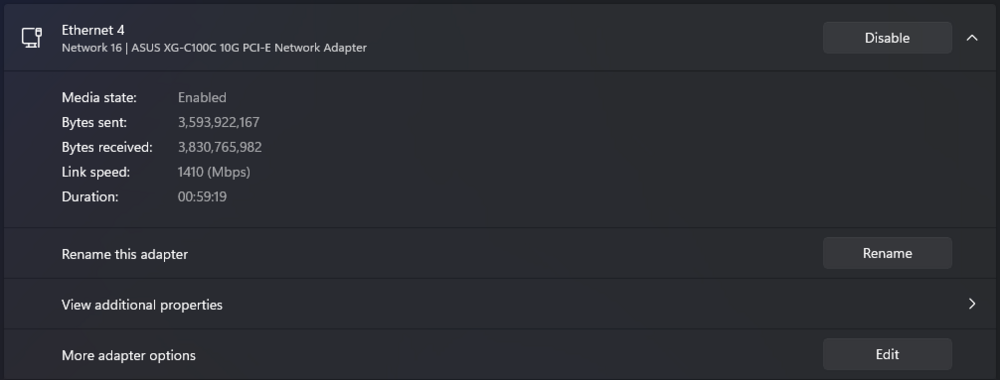The image size is (1000, 380).
Task: Click the Duration value 00:59:19
Action: (x=202, y=197)
